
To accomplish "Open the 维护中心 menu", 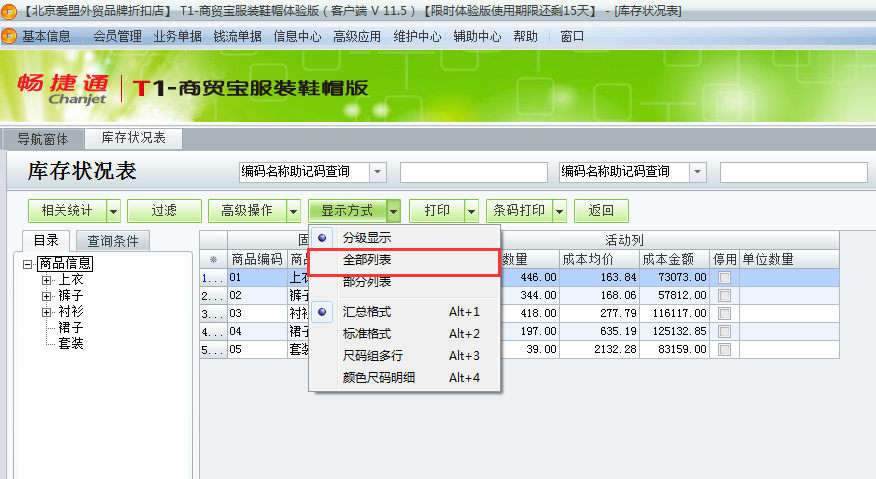I will click(417, 37).
